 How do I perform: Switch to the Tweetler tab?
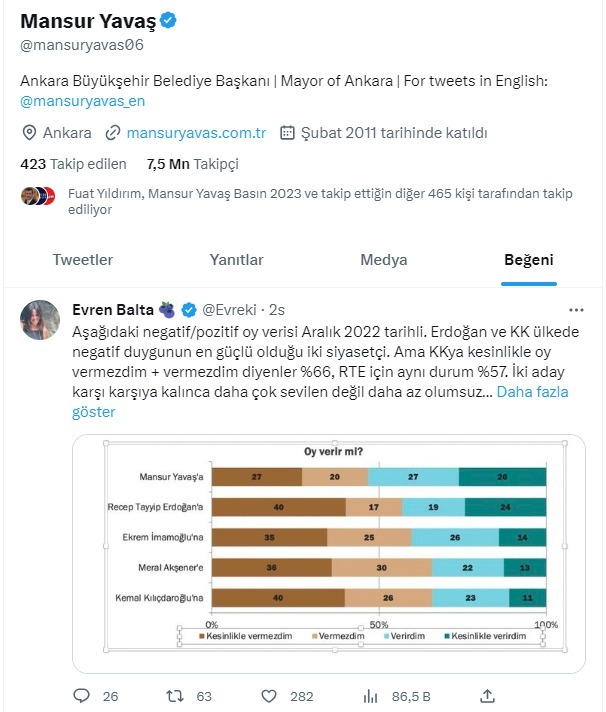coord(83,260)
